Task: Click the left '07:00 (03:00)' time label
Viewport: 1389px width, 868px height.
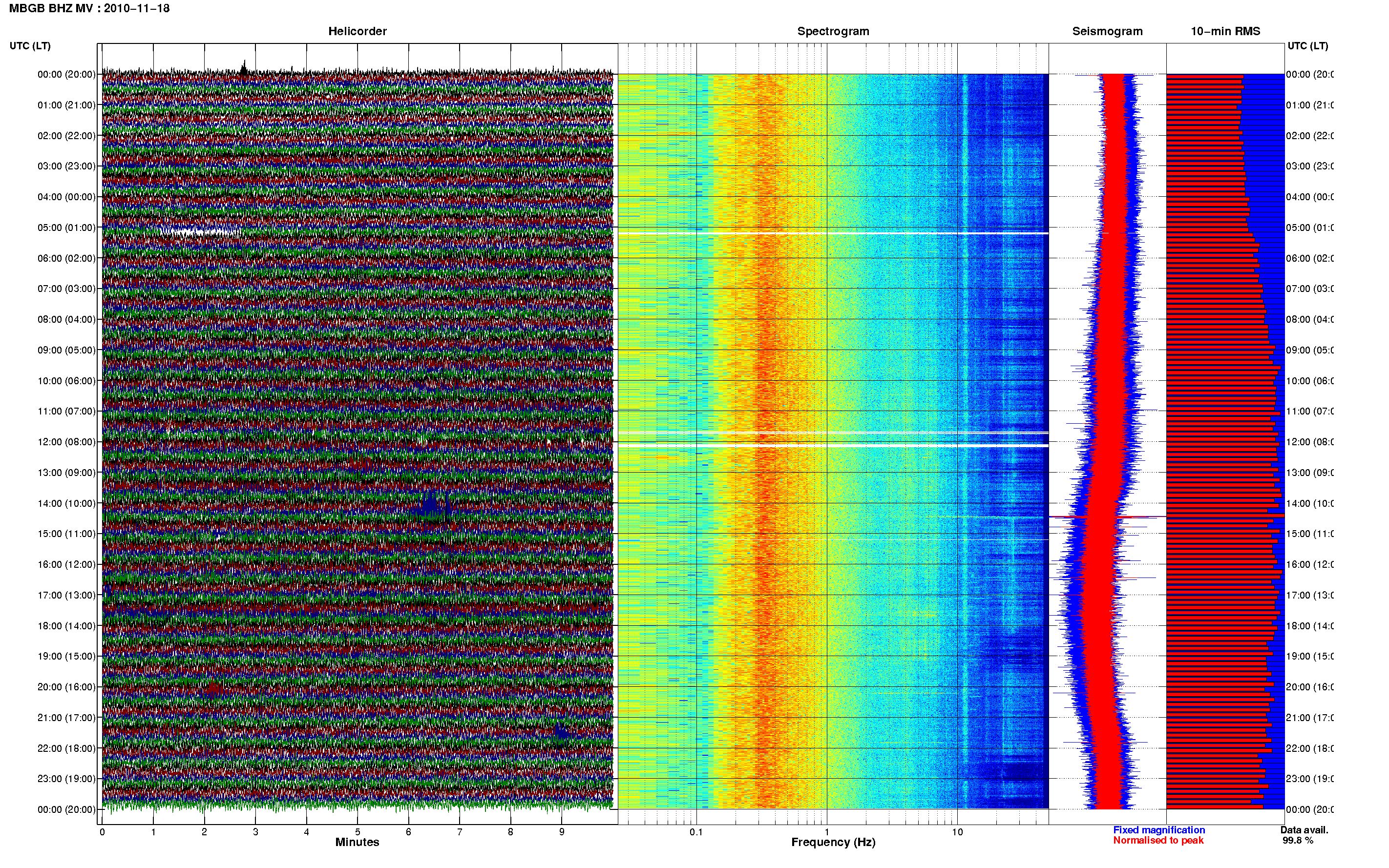Action: [x=66, y=288]
